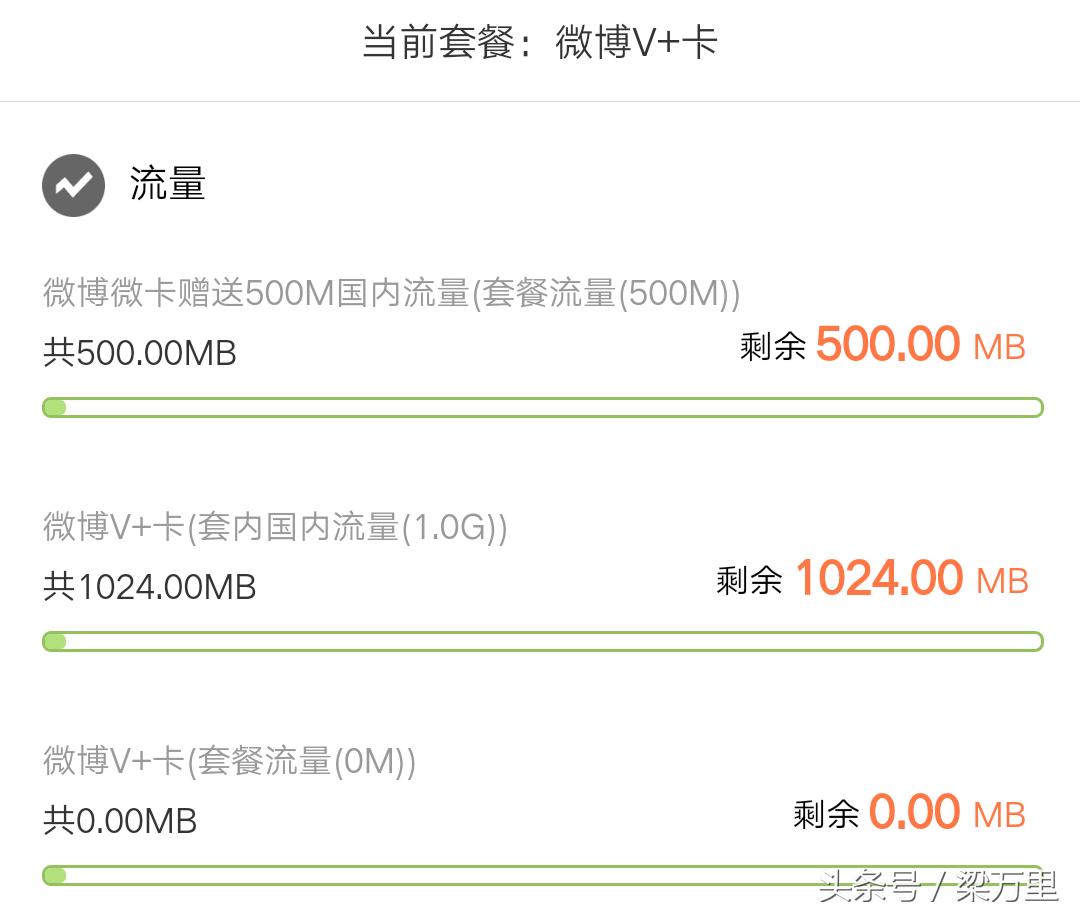Tap the MB unit beside 500.00
Viewport: 1080px width, 916px height.
click(x=999, y=347)
